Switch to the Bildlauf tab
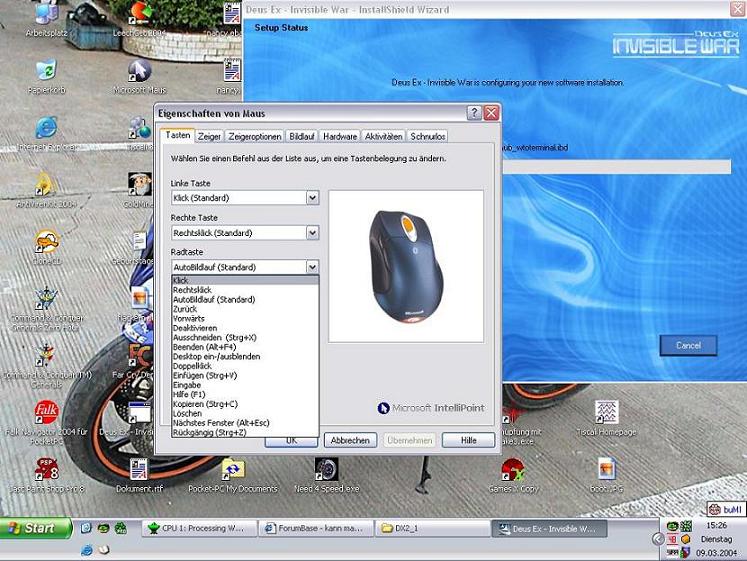This screenshot has height=561, width=747. coord(302,136)
